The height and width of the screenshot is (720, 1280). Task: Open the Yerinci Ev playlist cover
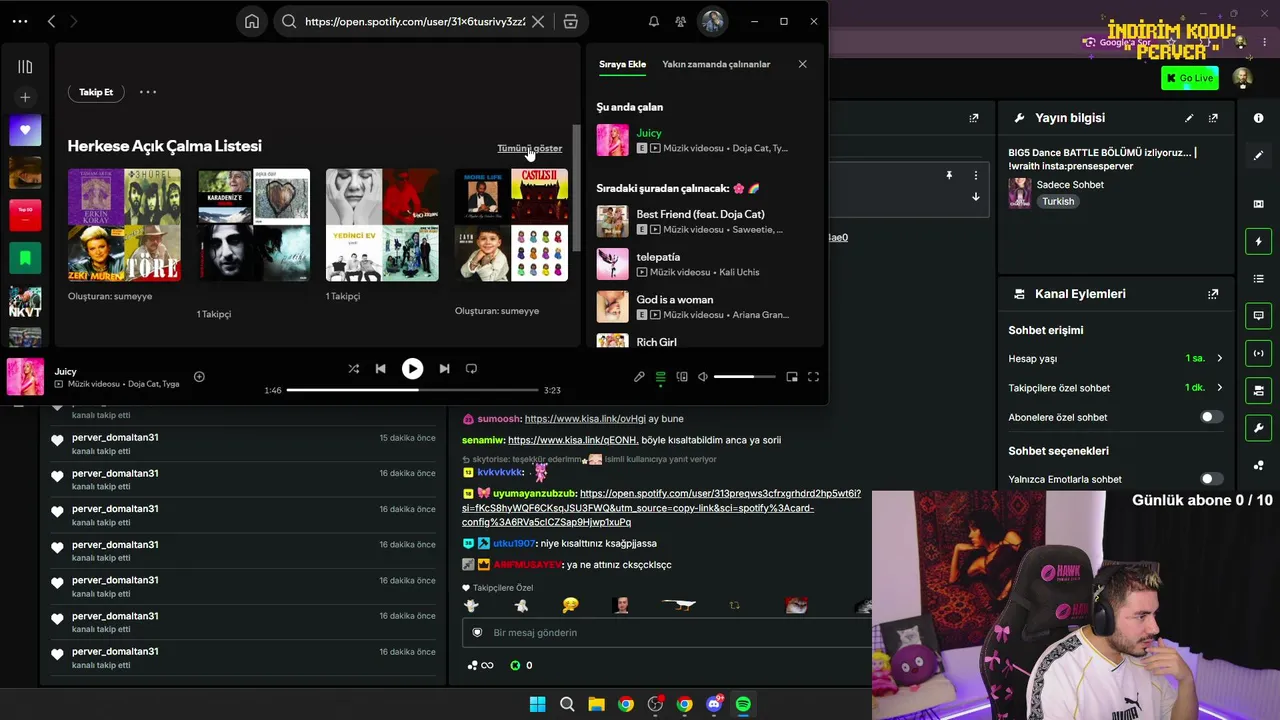coord(382,225)
